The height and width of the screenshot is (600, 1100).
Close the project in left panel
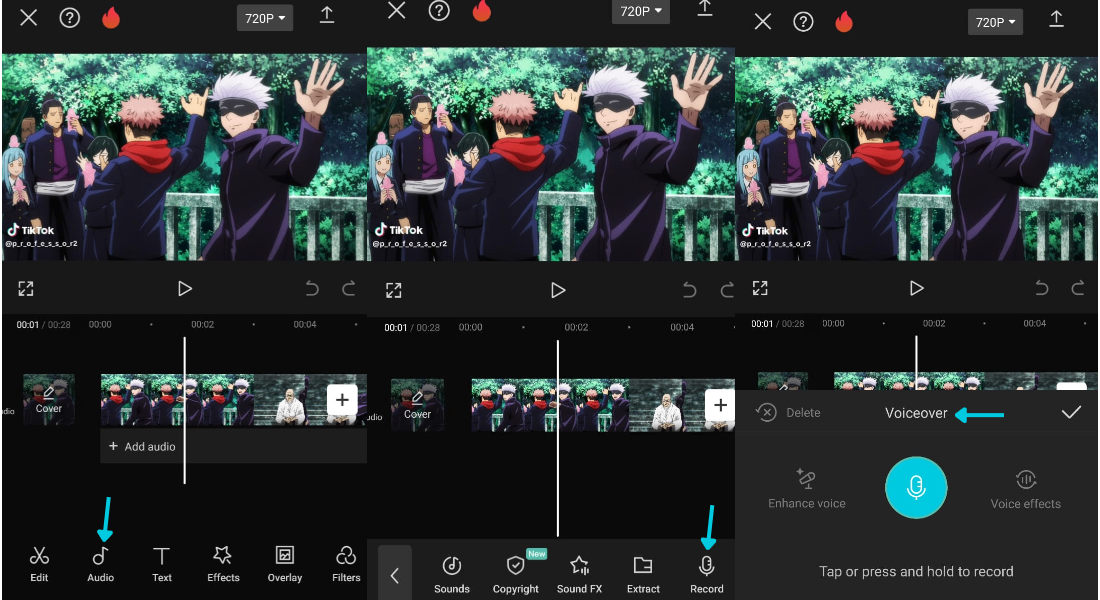coord(29,18)
